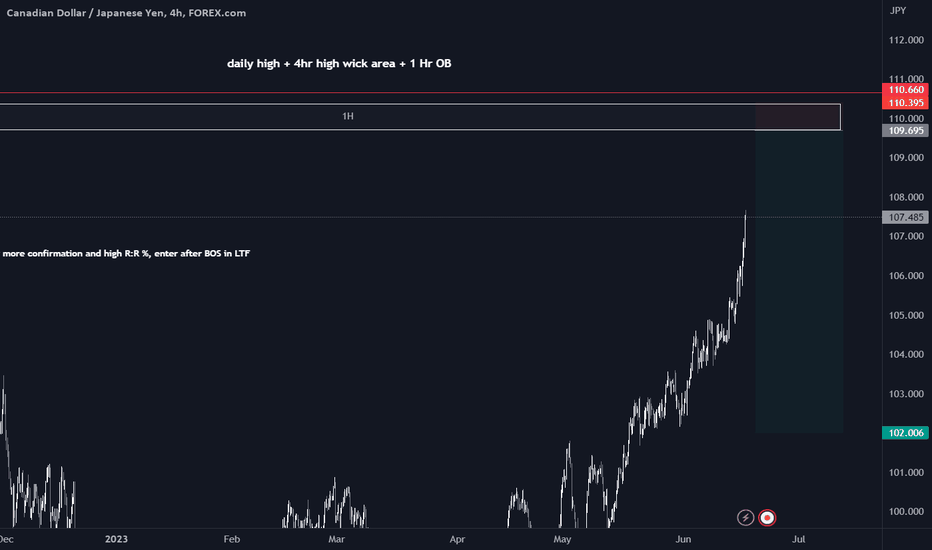Select the 'enter after BOS in LTF' note
This screenshot has height=550, width=932.
click(x=202, y=254)
